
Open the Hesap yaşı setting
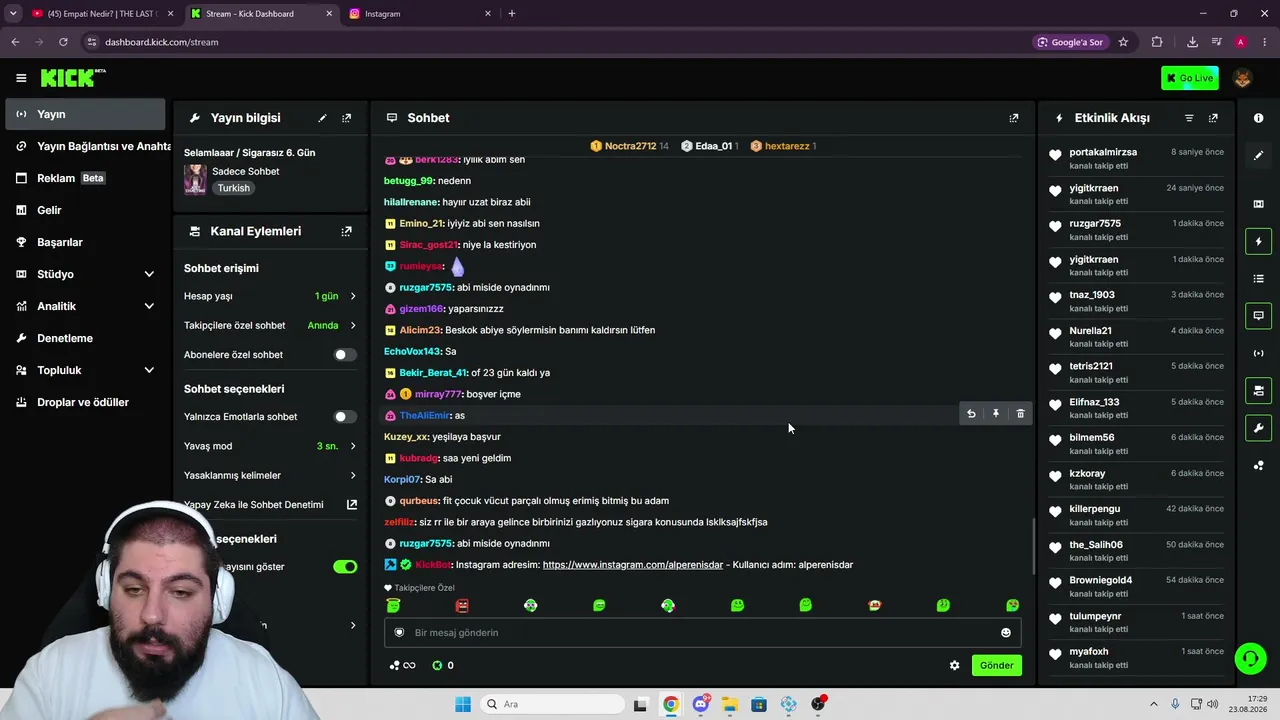[x=270, y=296]
